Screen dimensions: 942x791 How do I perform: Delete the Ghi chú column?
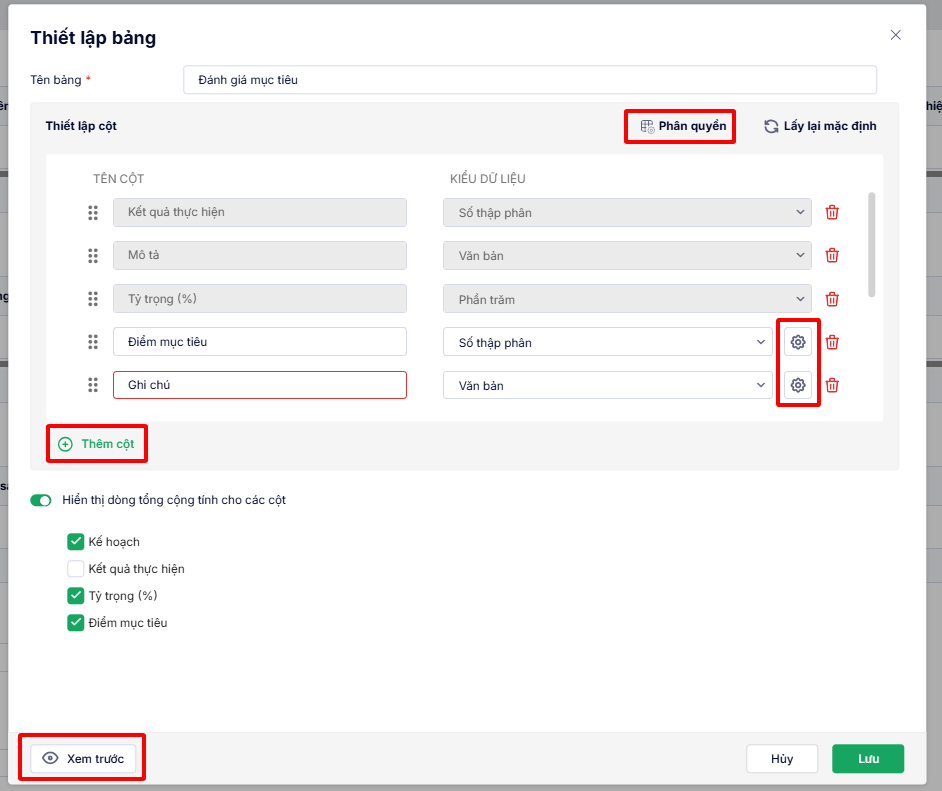(x=832, y=385)
